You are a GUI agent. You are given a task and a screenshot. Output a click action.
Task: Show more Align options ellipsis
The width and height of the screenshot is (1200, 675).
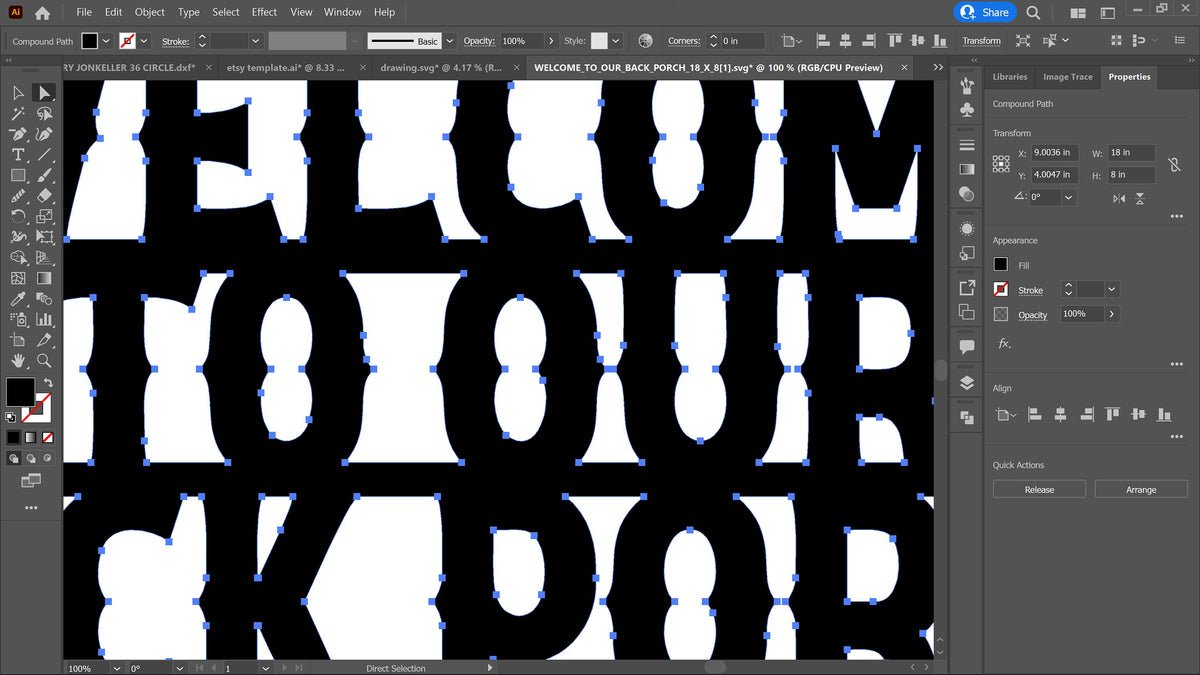click(x=1176, y=436)
